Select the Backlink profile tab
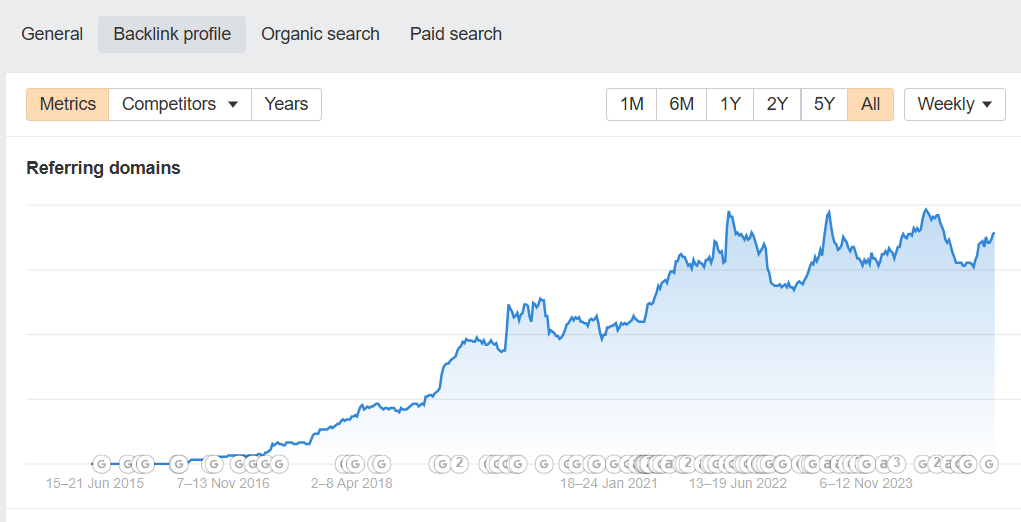 [172, 34]
